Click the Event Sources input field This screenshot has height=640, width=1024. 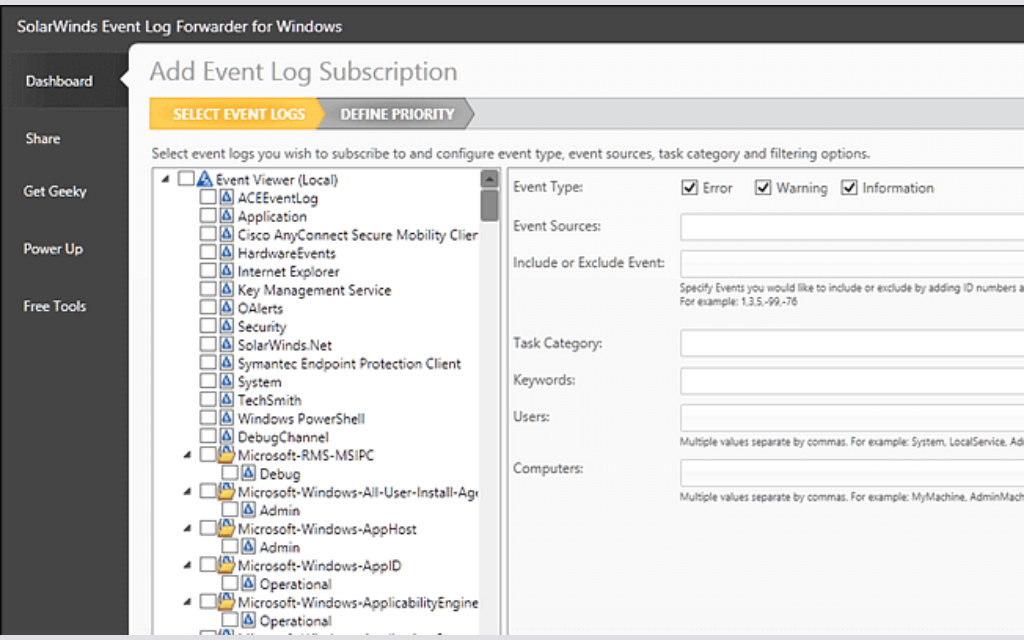point(852,227)
